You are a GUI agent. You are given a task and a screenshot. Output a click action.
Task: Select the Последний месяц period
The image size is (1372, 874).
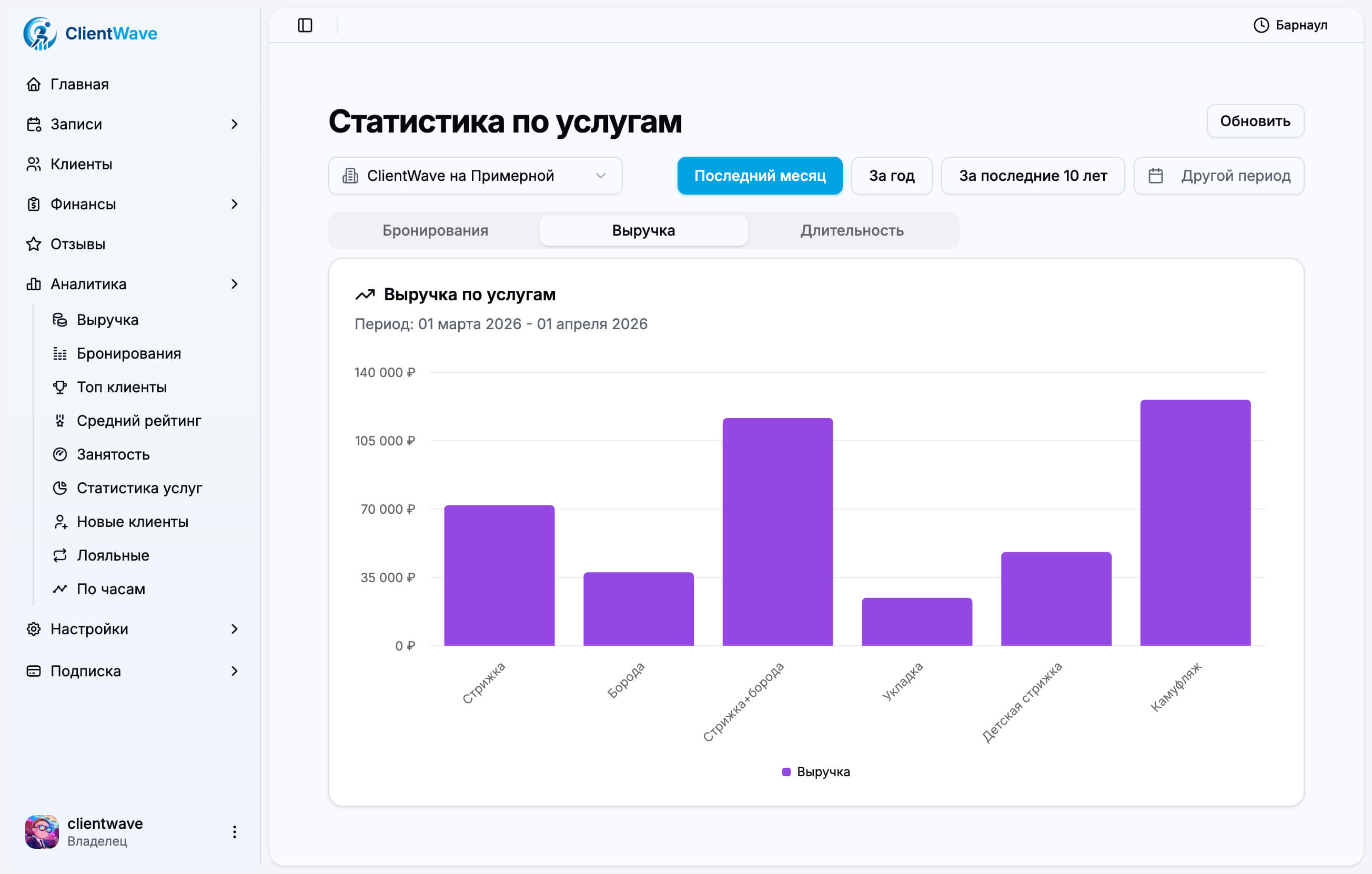759,175
